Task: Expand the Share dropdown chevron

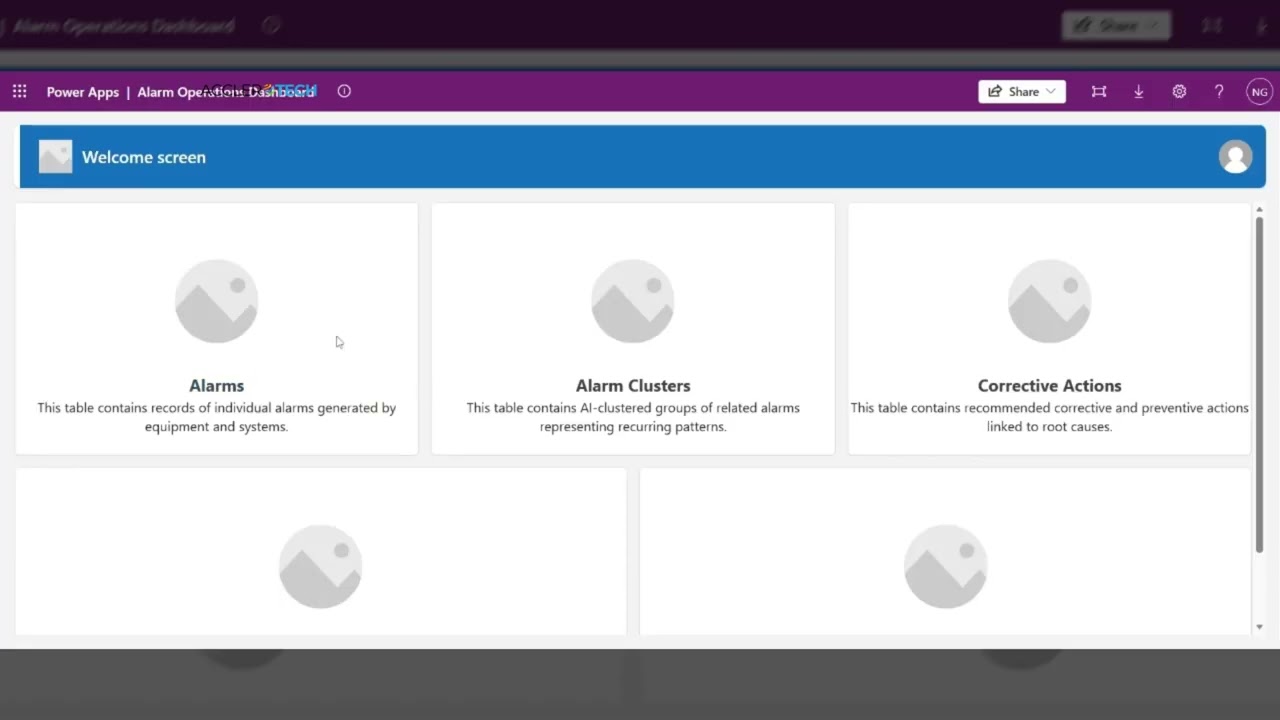Action: coord(1051,91)
